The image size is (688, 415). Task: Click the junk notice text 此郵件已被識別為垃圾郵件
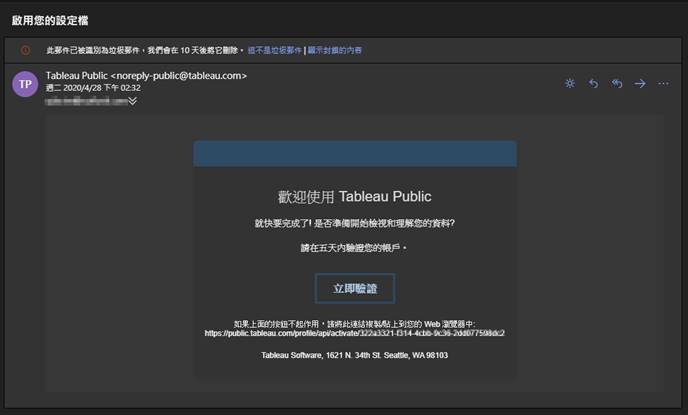tap(145, 50)
